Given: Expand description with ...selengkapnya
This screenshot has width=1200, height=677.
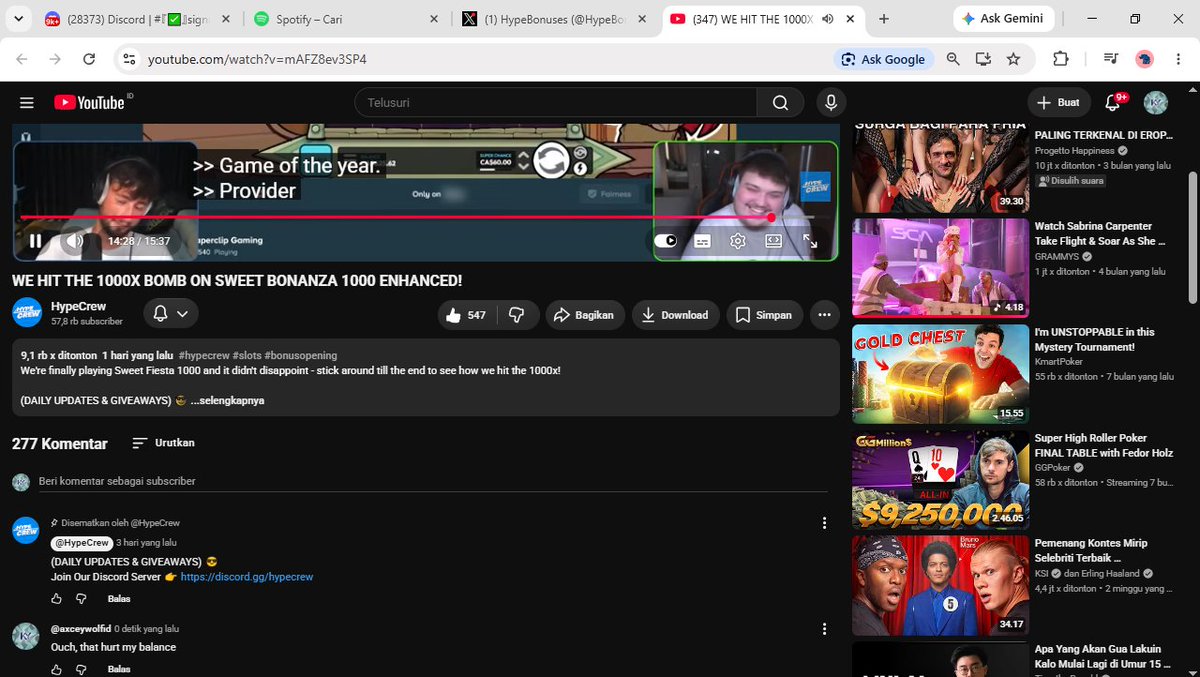Looking at the screenshot, I should pyautogui.click(x=227, y=400).
